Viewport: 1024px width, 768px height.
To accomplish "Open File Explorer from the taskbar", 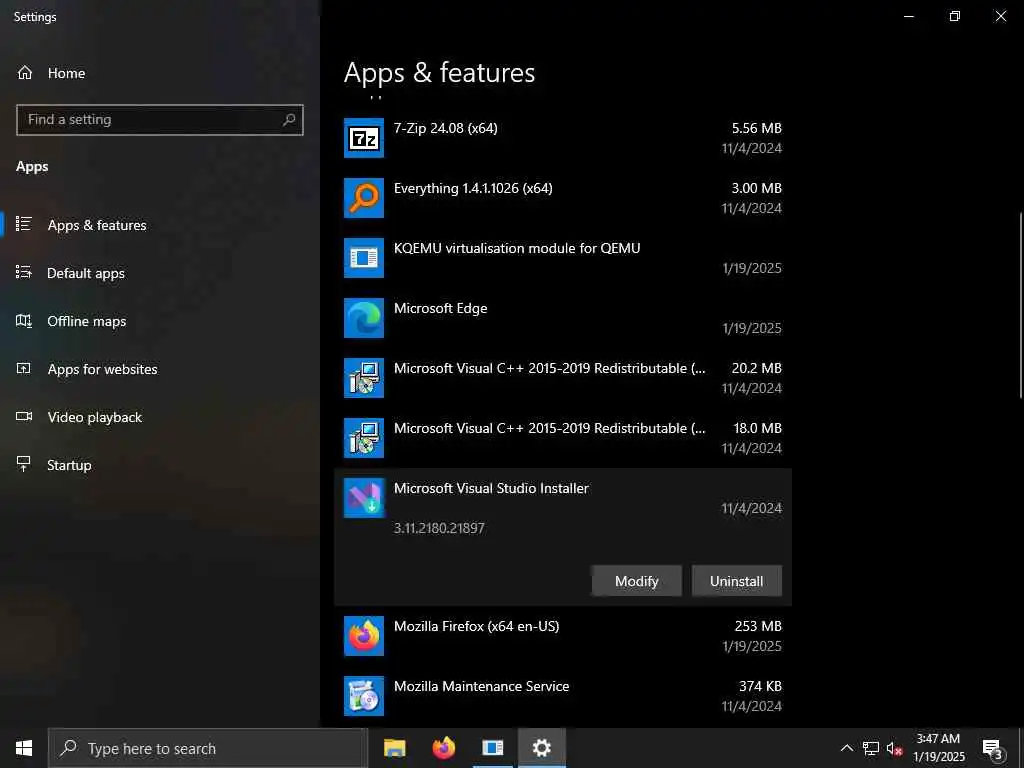I will pos(394,748).
